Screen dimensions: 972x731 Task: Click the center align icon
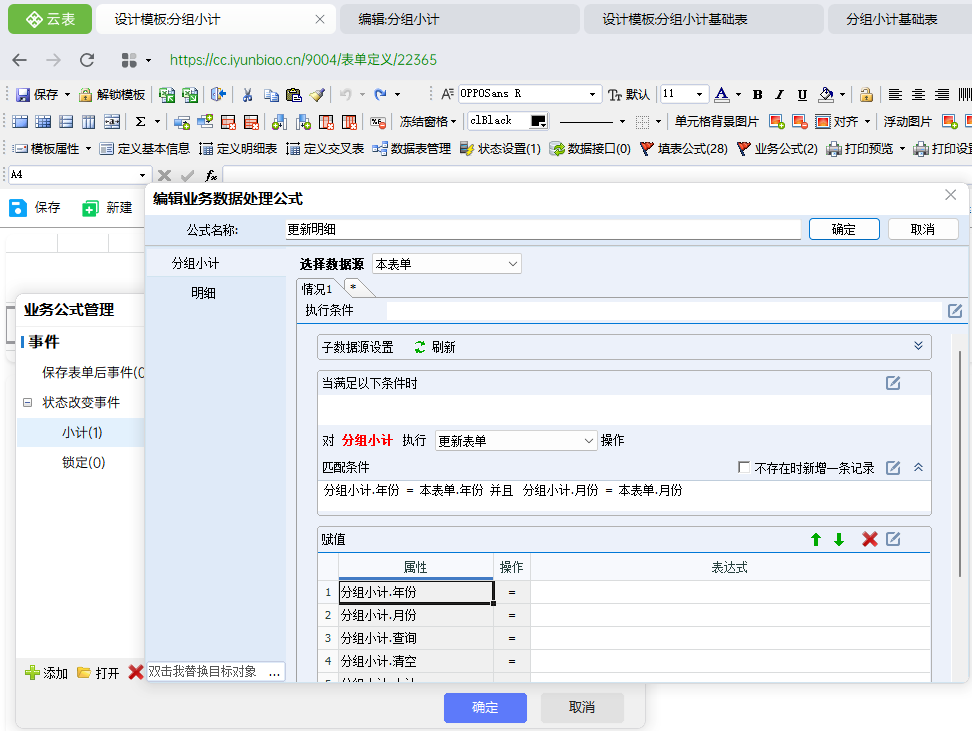coord(918,94)
